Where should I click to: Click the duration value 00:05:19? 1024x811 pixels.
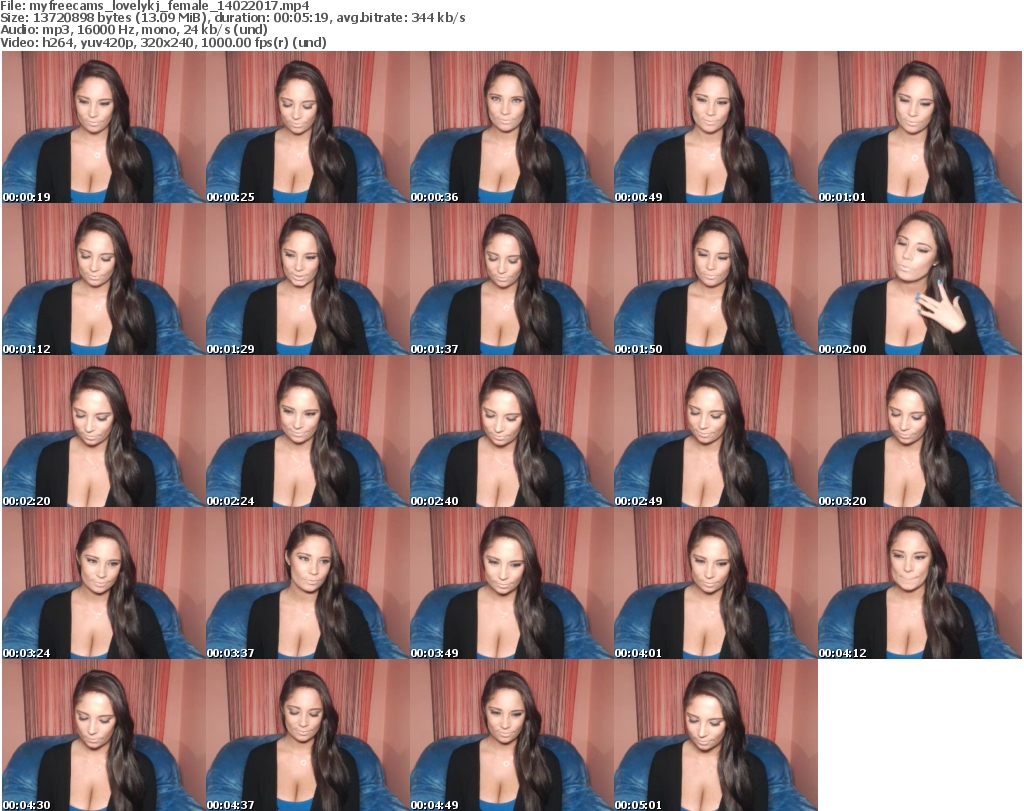pyautogui.click(x=302, y=18)
